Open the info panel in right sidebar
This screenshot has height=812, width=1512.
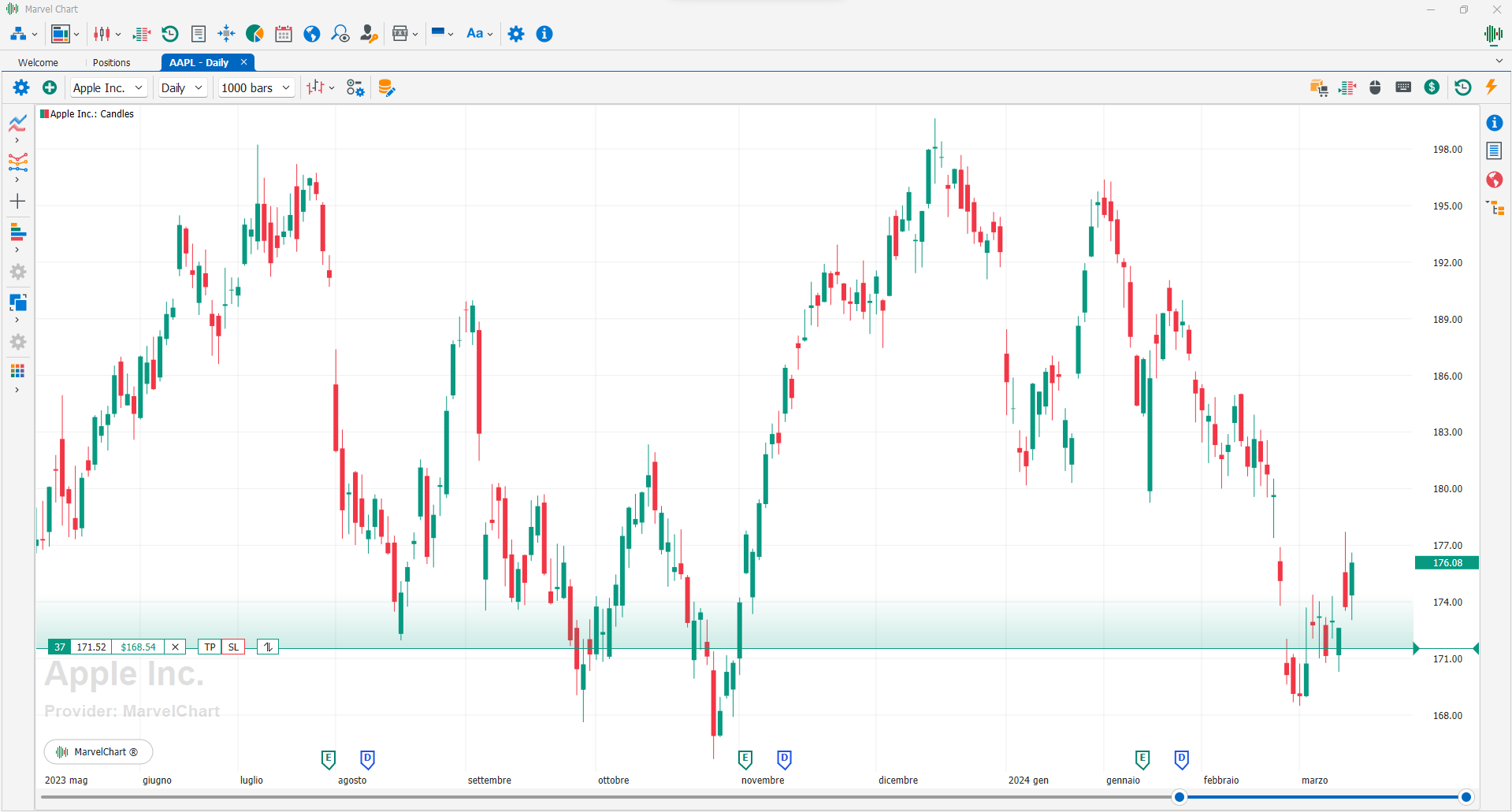tap(1495, 123)
